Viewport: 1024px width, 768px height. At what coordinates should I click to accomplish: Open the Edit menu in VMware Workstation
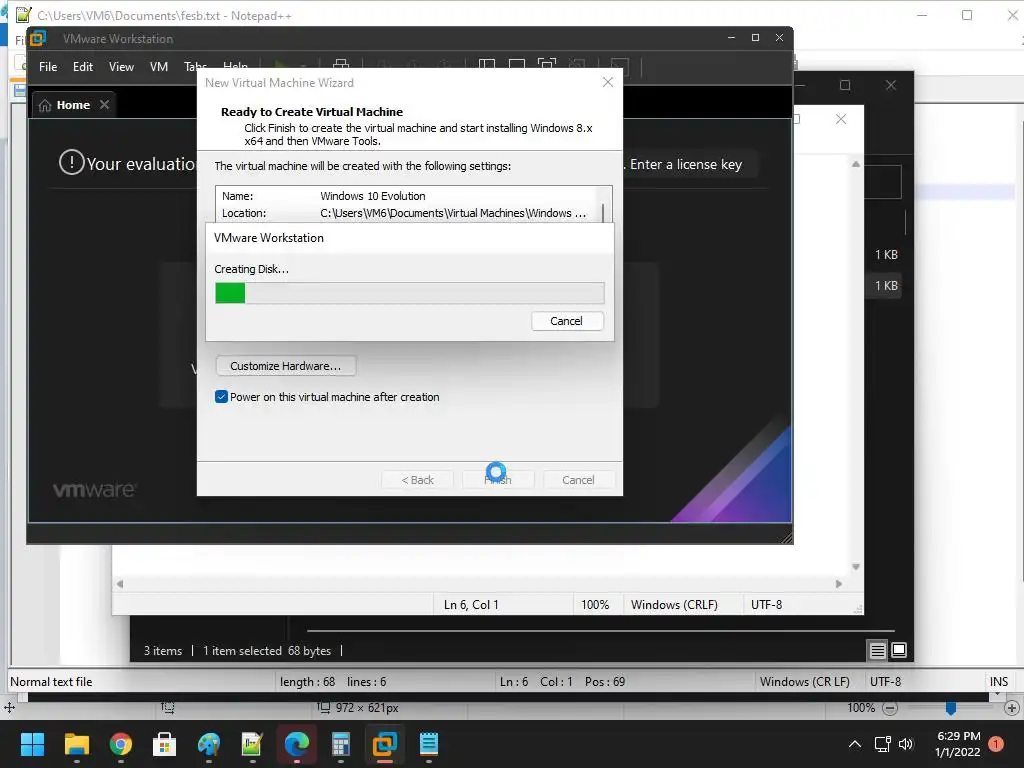pos(82,67)
